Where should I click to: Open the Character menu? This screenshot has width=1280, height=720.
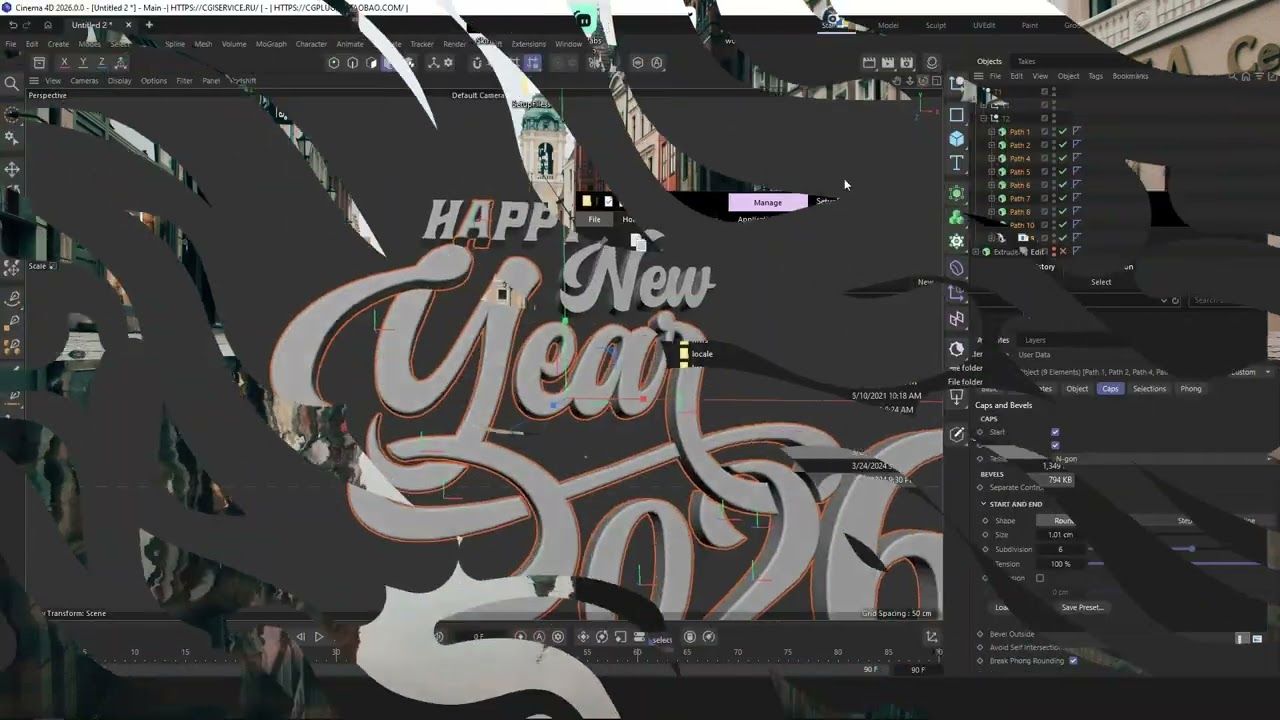[311, 44]
